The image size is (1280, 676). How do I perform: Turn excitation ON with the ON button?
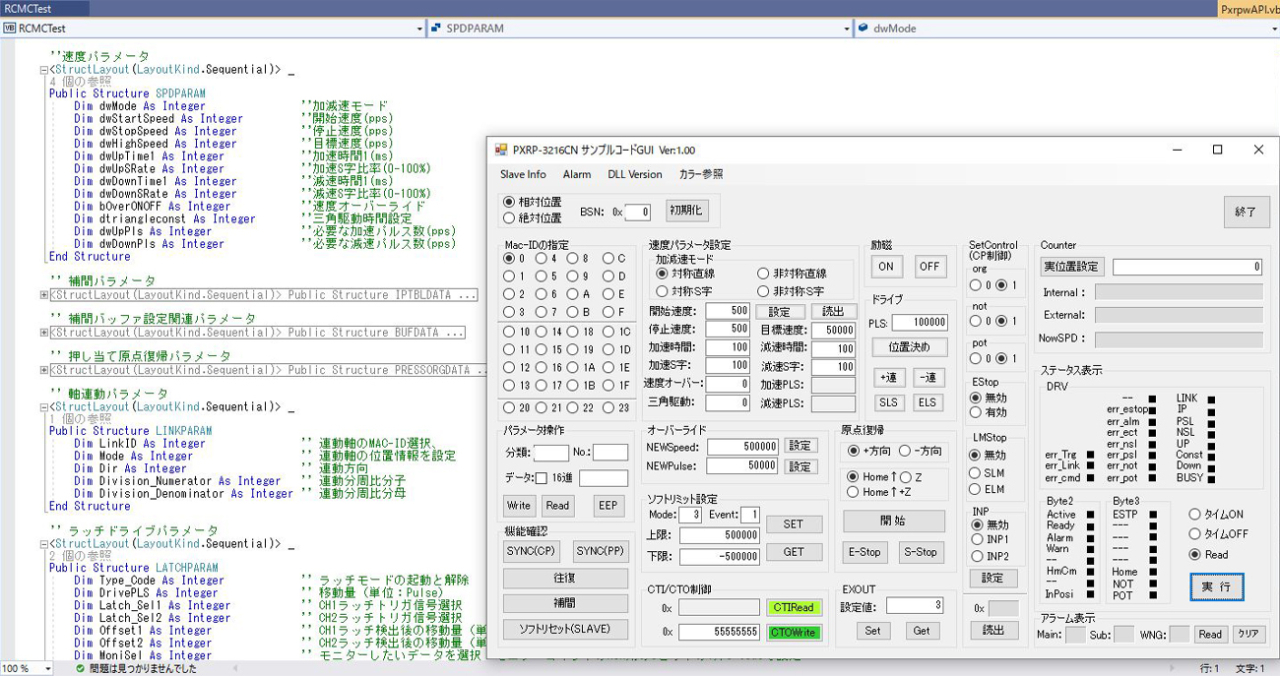click(x=885, y=266)
